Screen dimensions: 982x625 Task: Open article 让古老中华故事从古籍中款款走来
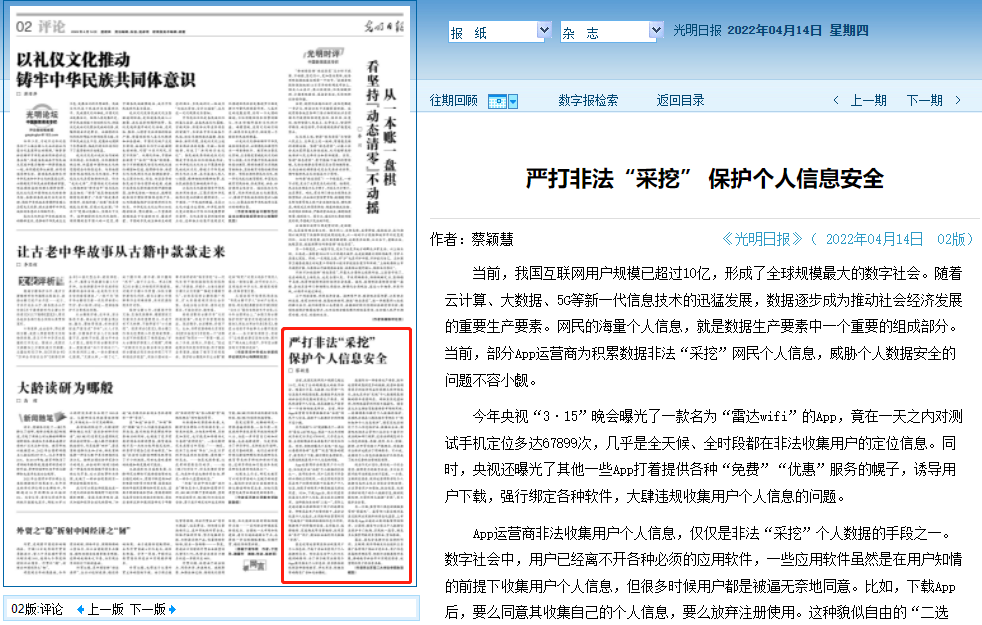120,251
